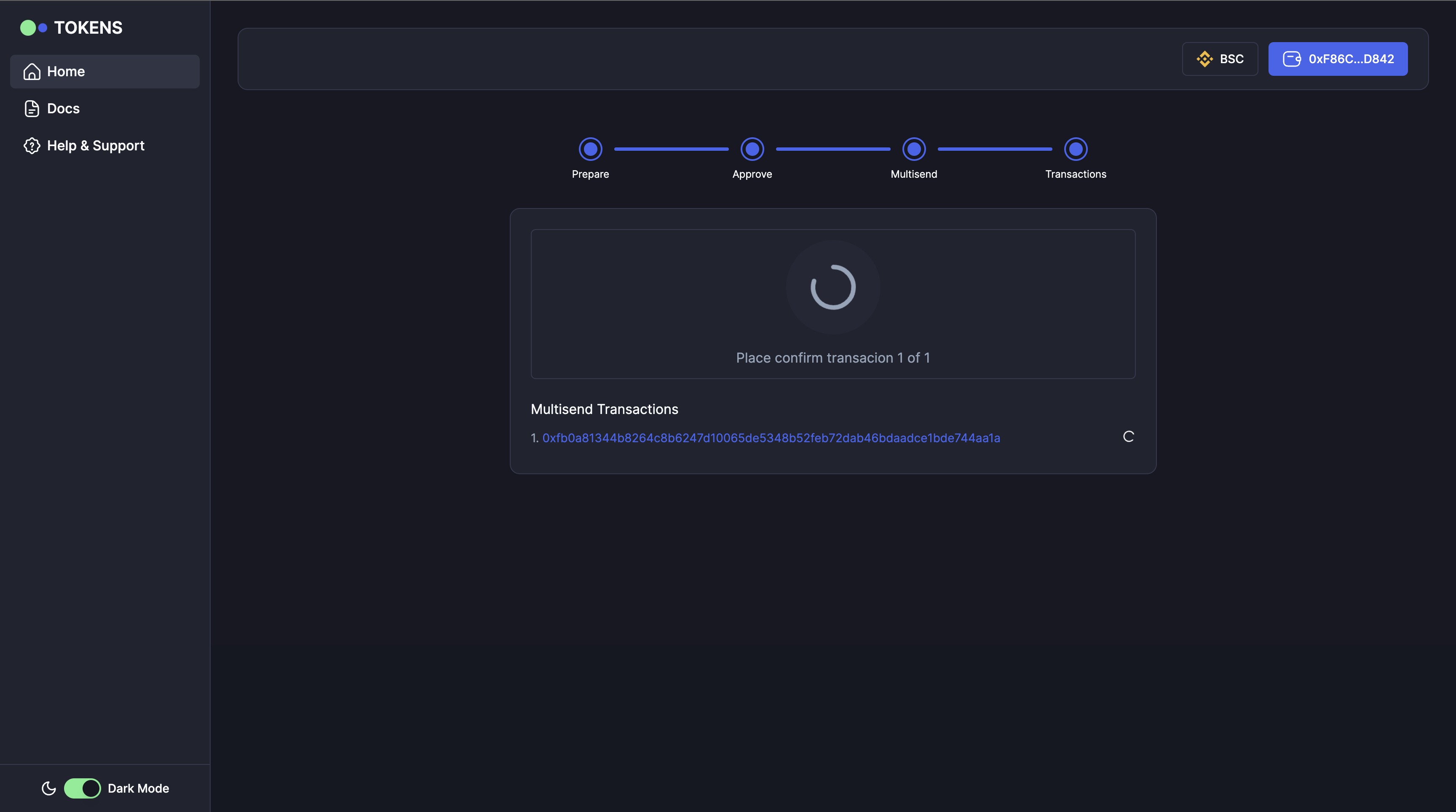Click the wallet icon on the address button
The height and width of the screenshot is (812, 1456).
pyautogui.click(x=1292, y=59)
